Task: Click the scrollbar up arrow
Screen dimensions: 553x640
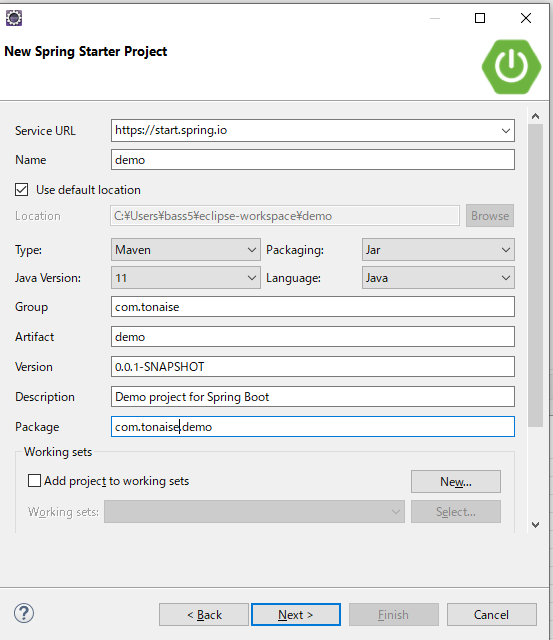Action: point(535,116)
